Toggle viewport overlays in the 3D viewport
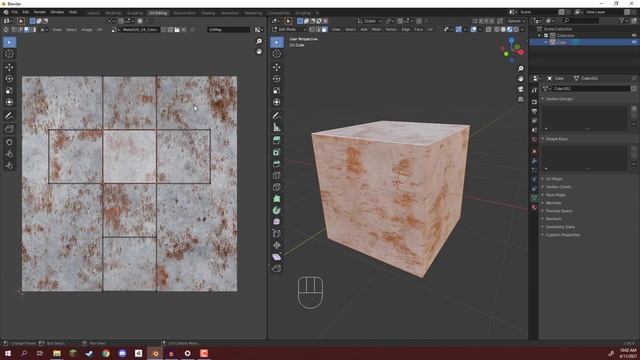 coord(473,29)
